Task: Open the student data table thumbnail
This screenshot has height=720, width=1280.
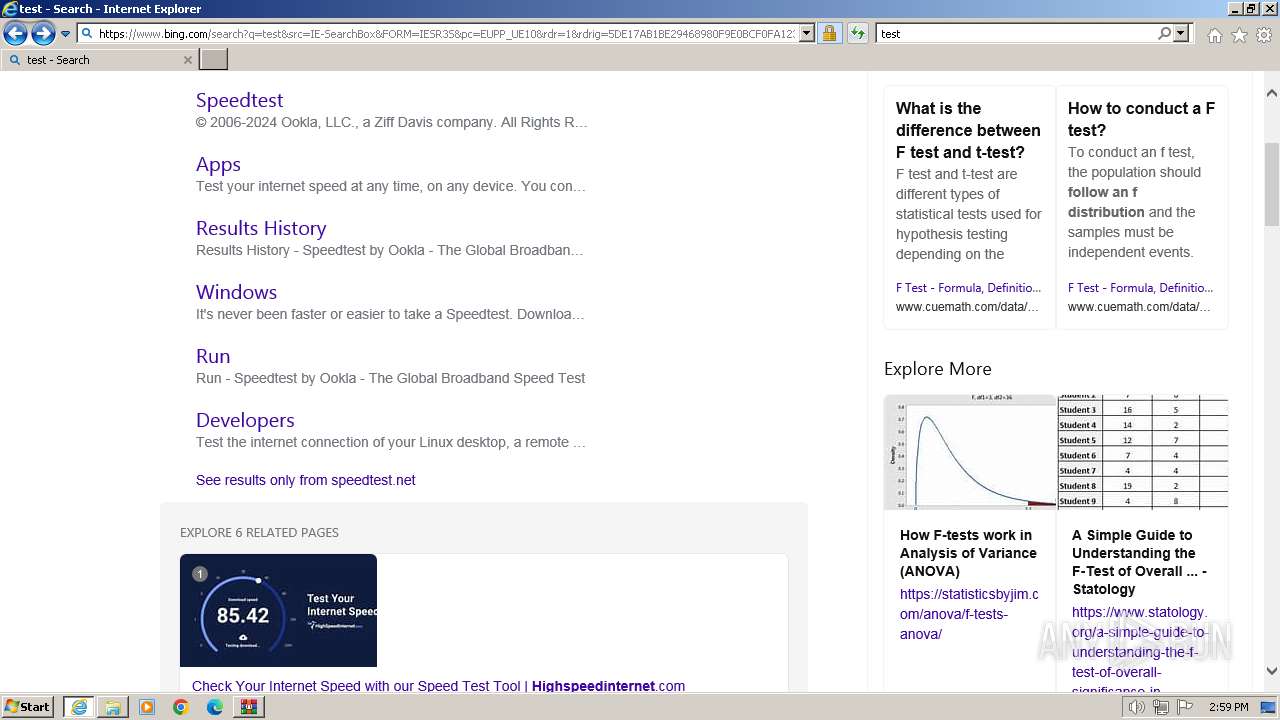Action: (x=1143, y=452)
